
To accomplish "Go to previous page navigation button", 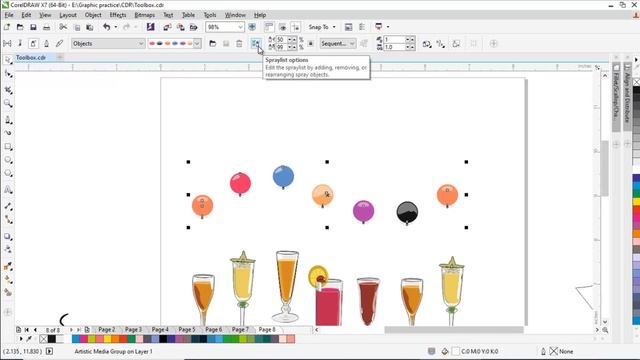I will (x=36, y=329).
